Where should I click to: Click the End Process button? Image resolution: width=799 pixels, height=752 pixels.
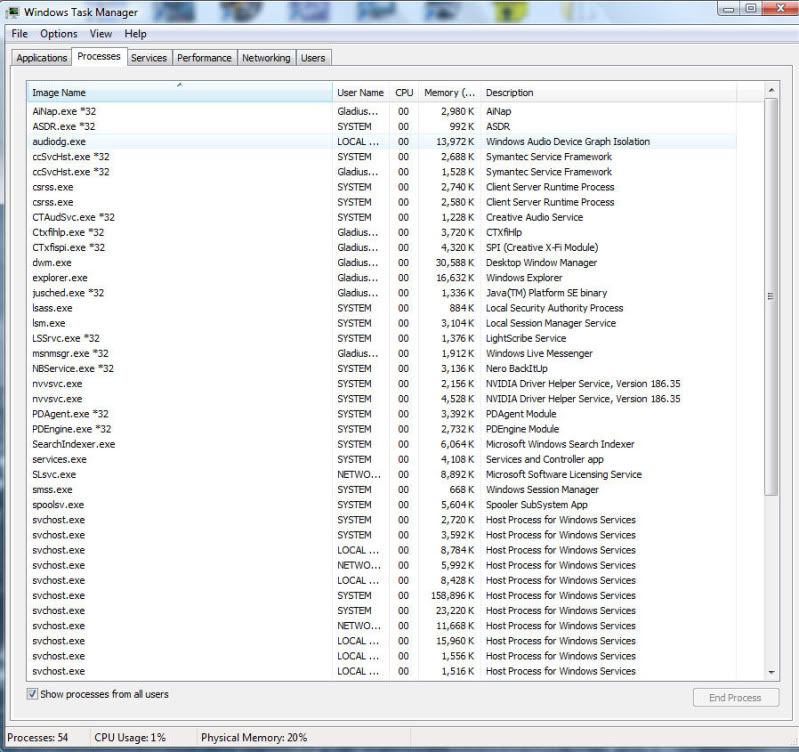pos(735,697)
